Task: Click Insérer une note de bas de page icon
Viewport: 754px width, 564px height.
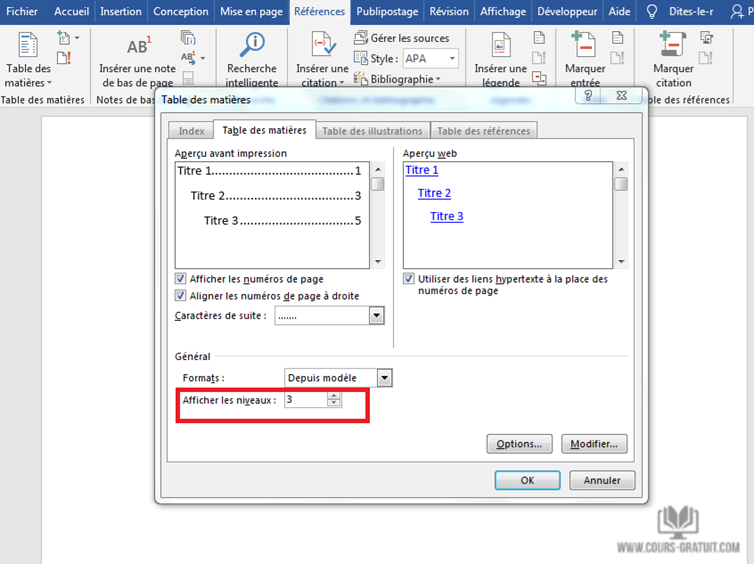Action: tap(137, 48)
